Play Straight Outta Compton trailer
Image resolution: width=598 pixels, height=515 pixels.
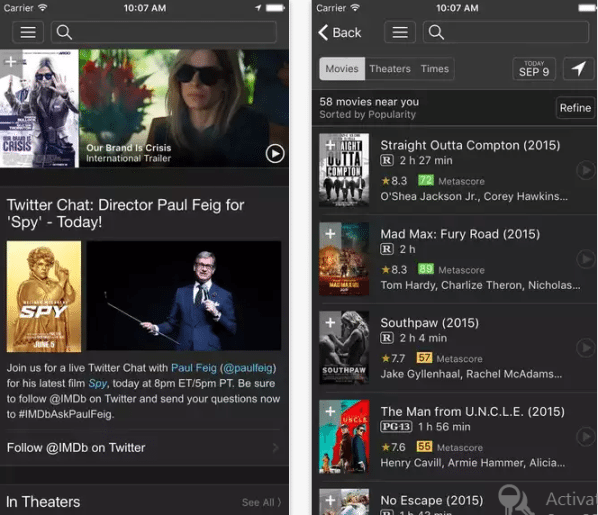585,170
